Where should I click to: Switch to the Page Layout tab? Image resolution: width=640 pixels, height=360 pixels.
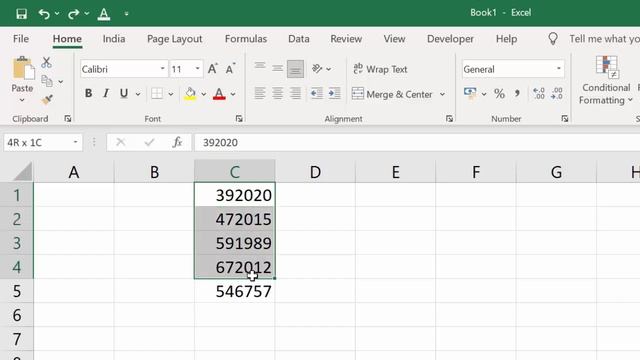coord(174,39)
